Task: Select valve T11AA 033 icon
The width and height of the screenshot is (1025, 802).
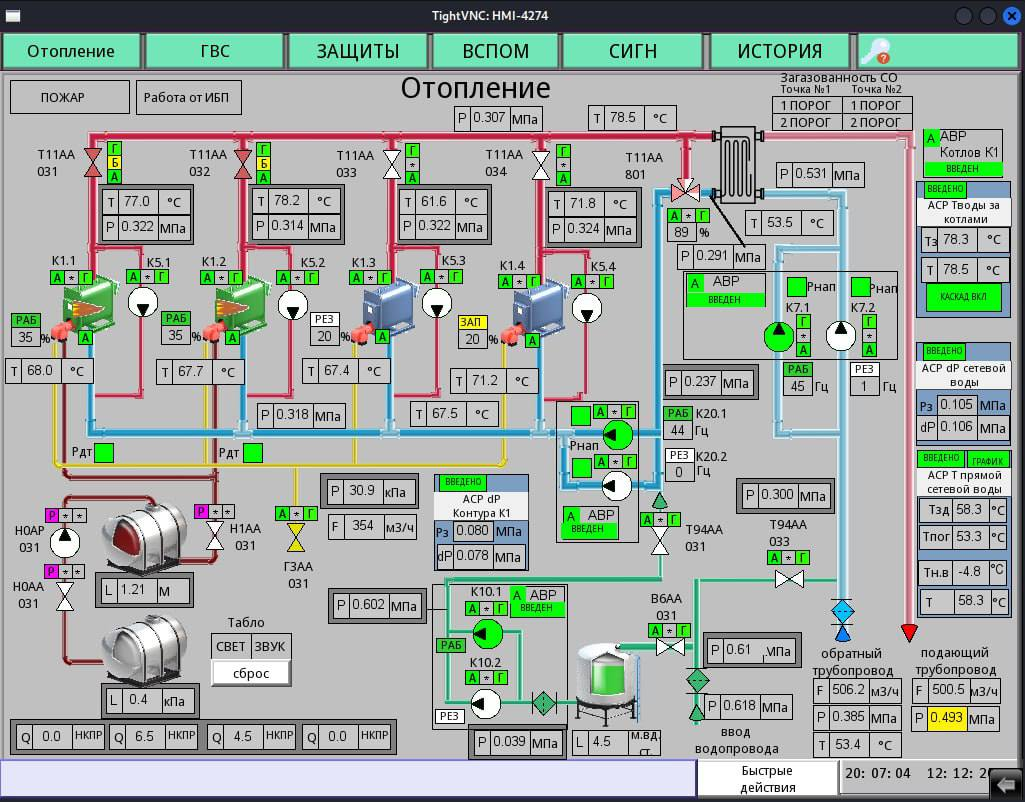Action: pos(392,164)
